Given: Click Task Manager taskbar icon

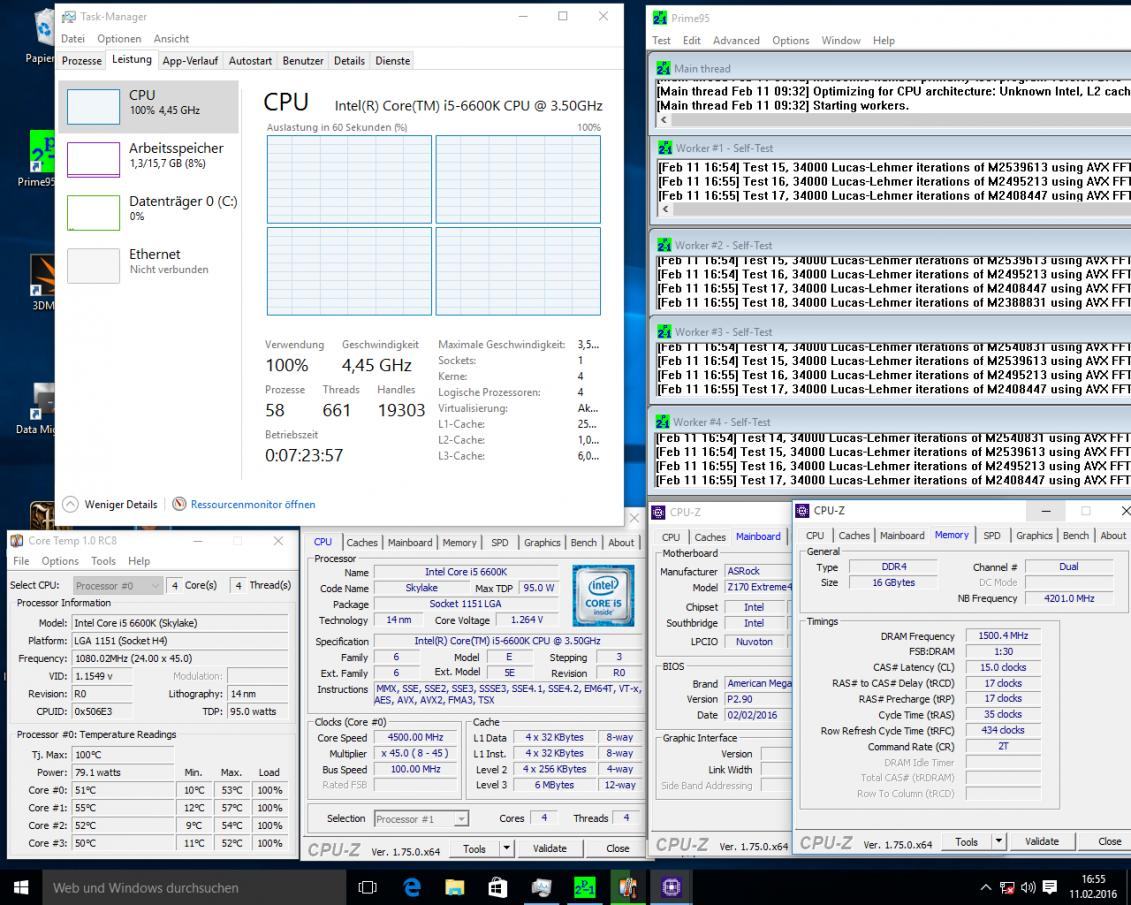Looking at the screenshot, I should pyautogui.click(x=541, y=888).
